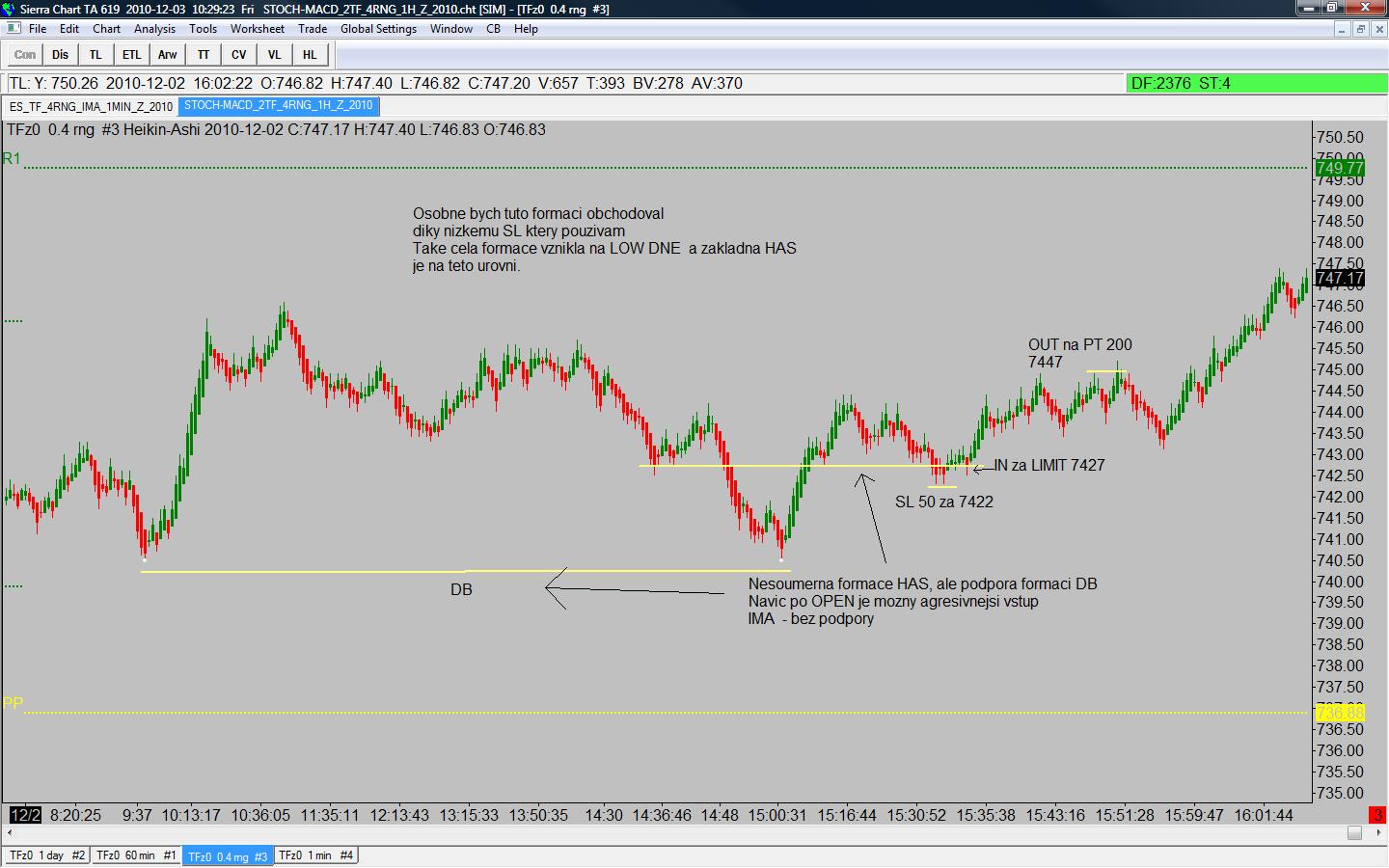Click the 16:01:44 time axis label
1389x868 pixels.
point(1263,815)
